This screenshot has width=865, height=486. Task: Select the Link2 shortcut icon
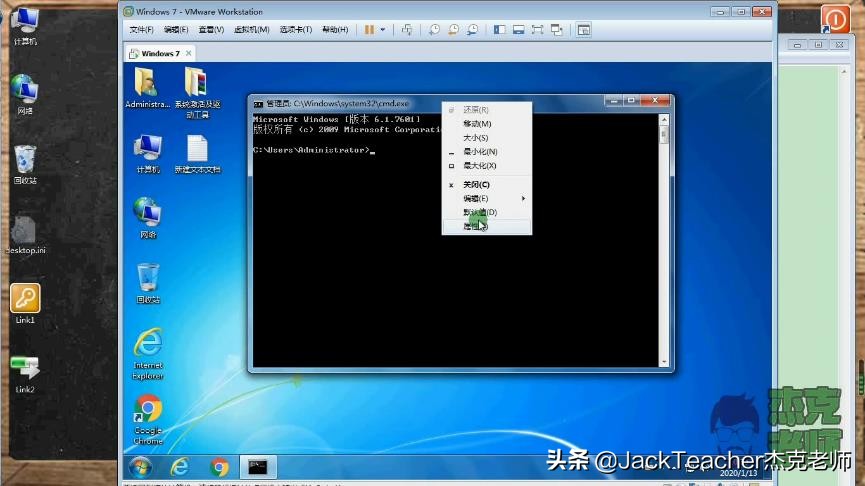(25, 373)
